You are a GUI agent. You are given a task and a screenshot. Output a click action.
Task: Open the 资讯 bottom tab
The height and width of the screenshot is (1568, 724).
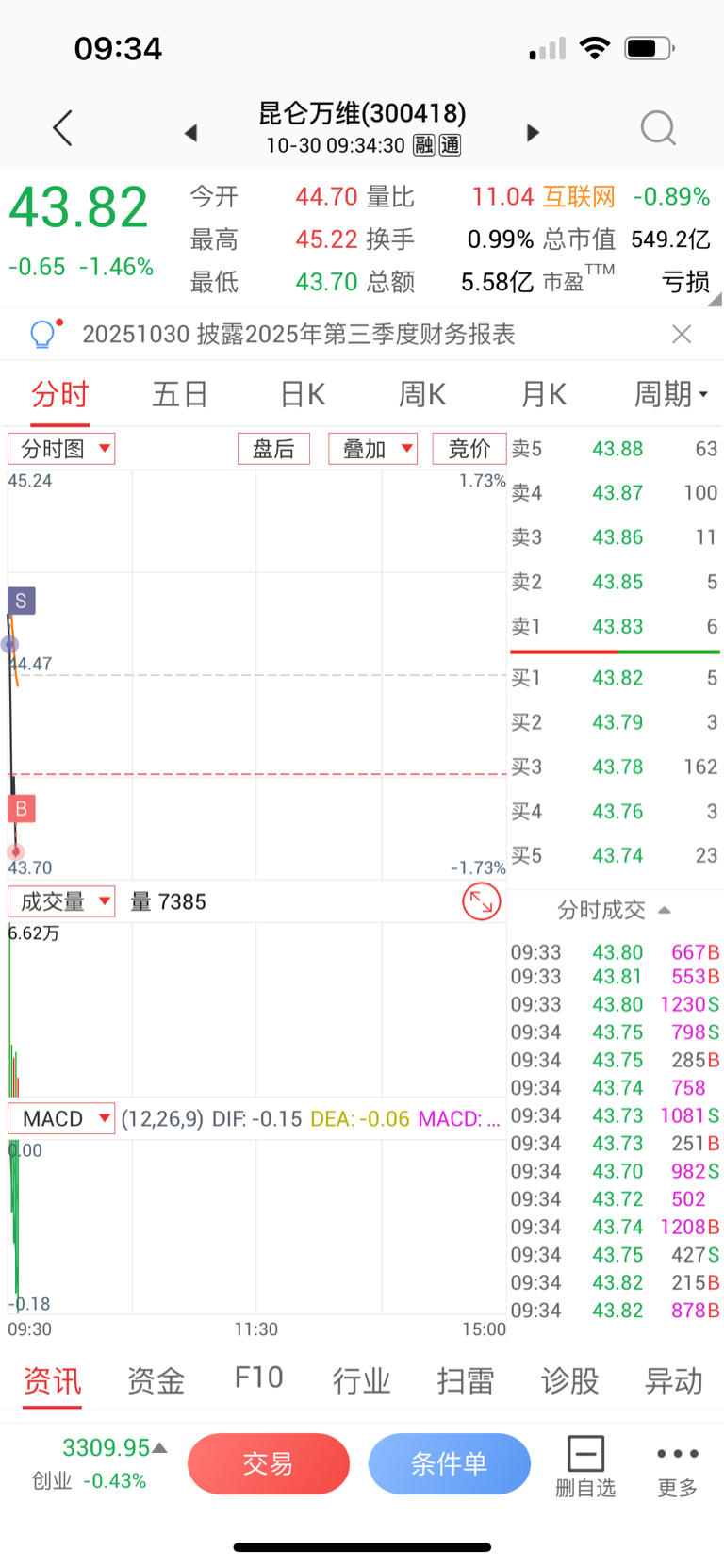pyautogui.click(x=52, y=1381)
